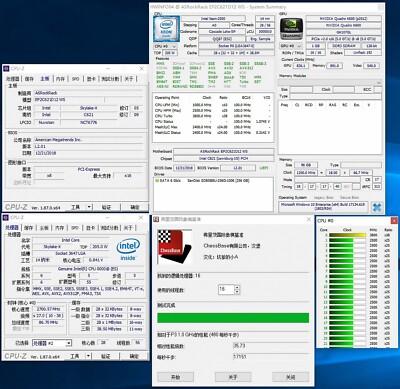Click the chess benchmark title bar icon
The image size is (400, 389).
coord(156,219)
